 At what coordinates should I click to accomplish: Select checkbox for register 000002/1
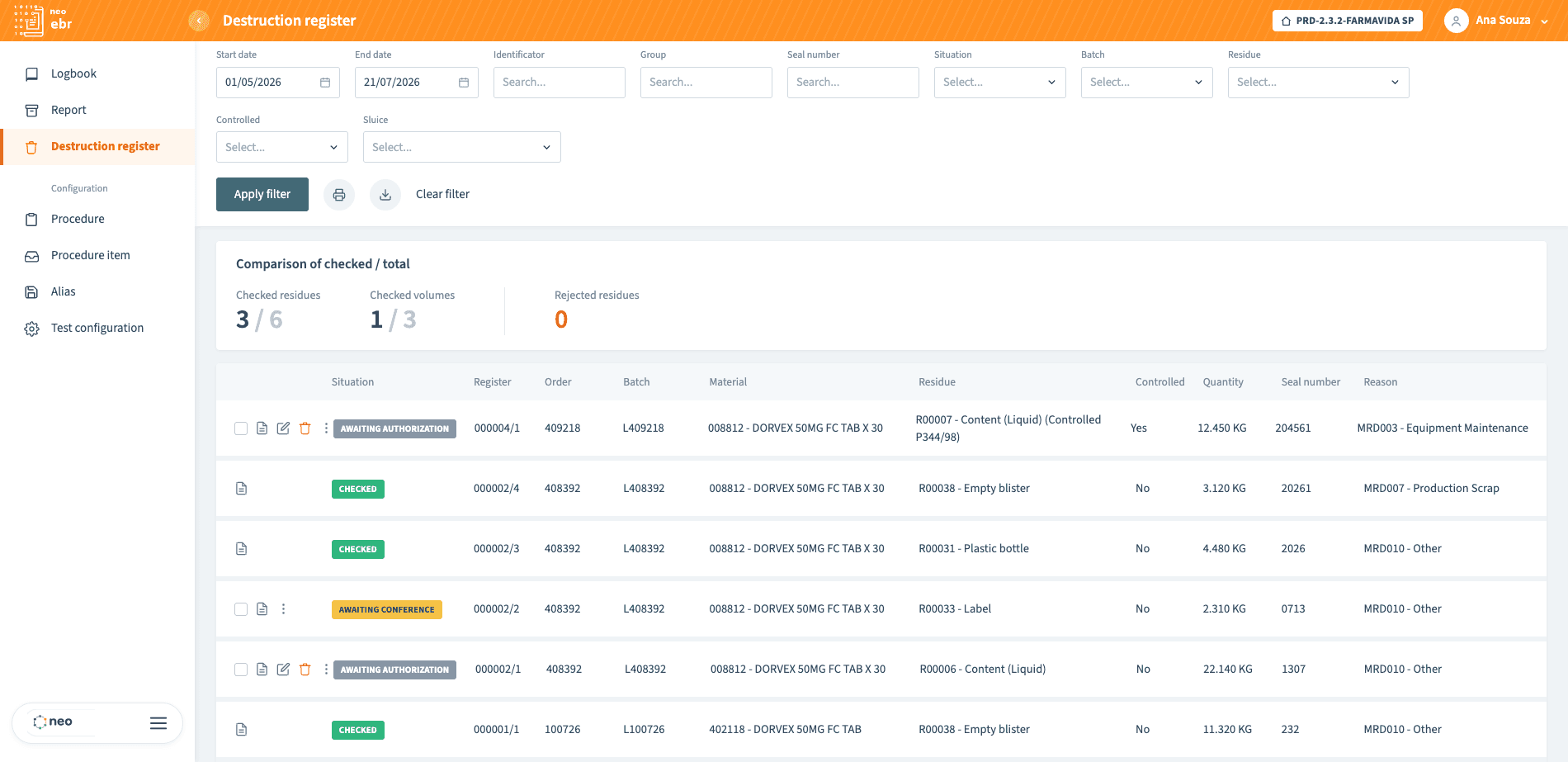point(241,670)
